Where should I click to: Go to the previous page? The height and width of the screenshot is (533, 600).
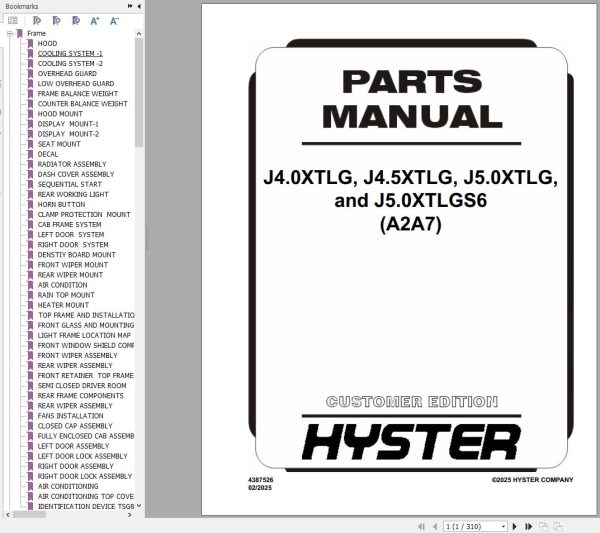click(435, 526)
